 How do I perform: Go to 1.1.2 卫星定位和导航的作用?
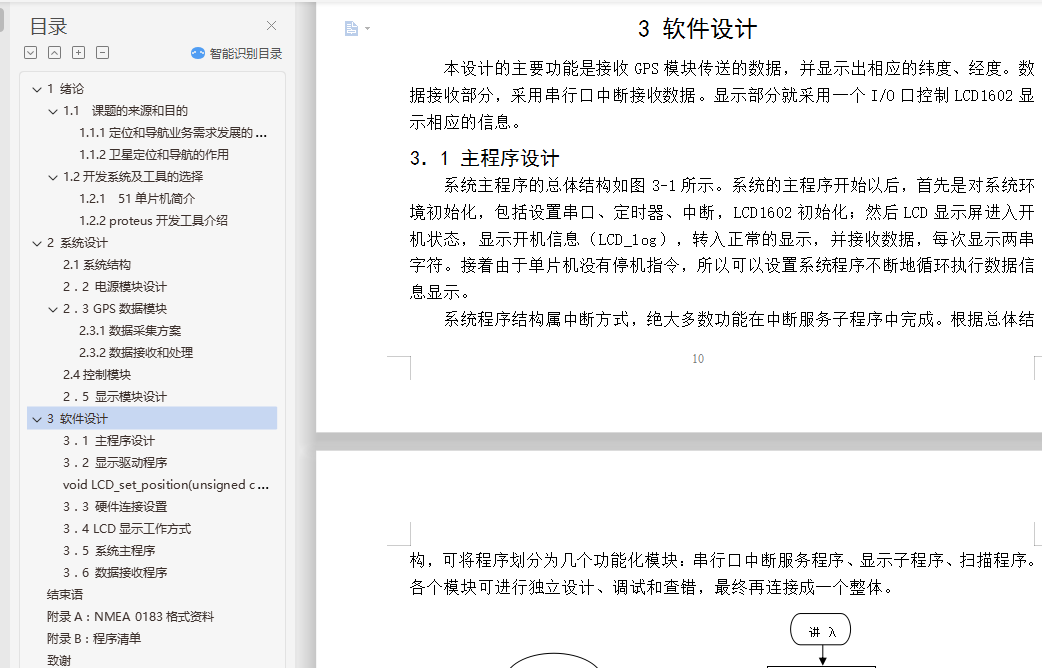point(154,155)
